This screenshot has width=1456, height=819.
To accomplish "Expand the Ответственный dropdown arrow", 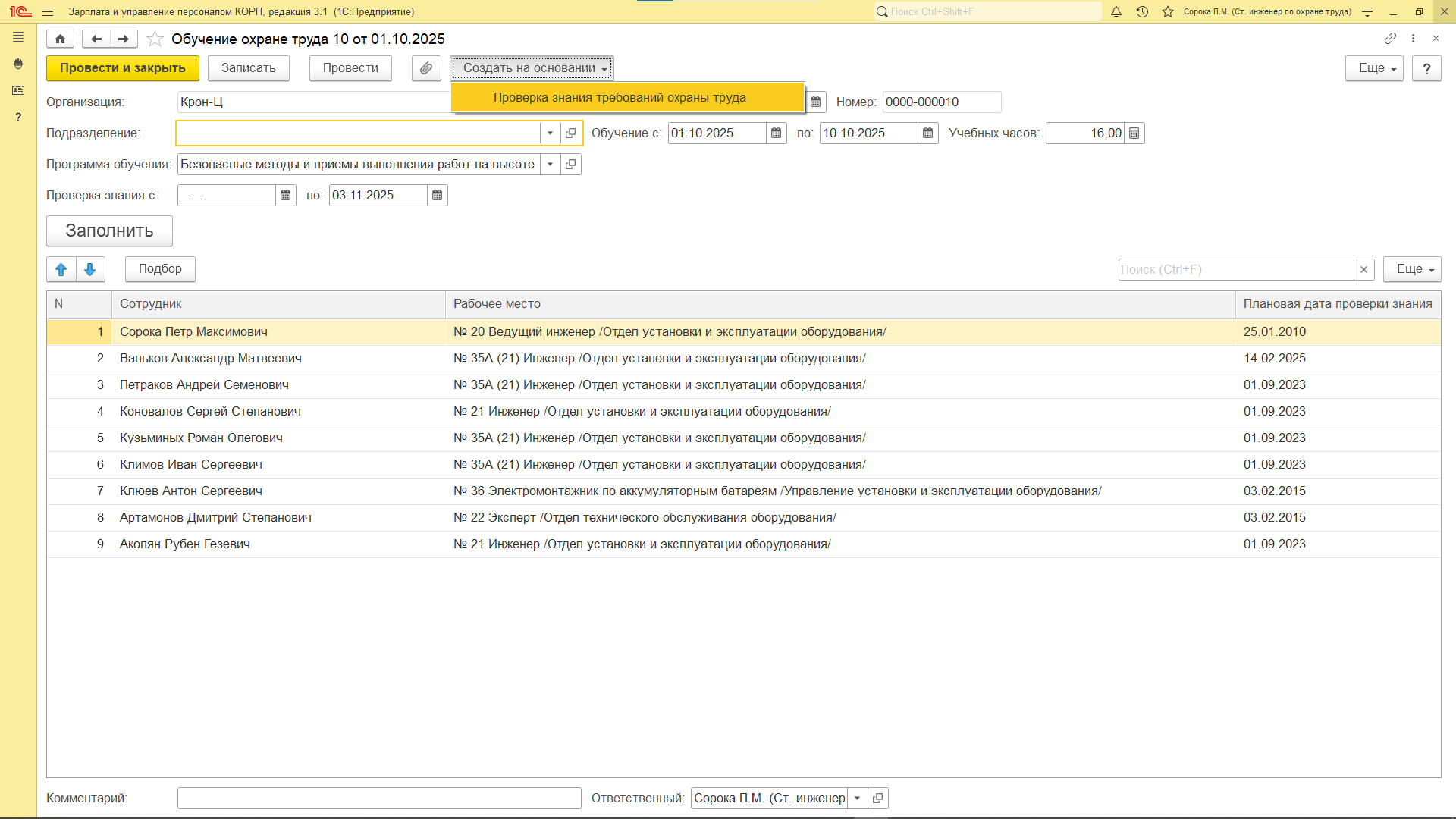I will [857, 798].
